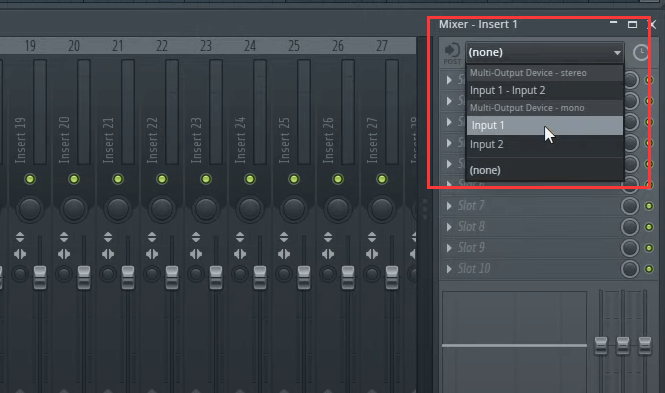Swap left/right channels on Insert 26

tap(328, 254)
